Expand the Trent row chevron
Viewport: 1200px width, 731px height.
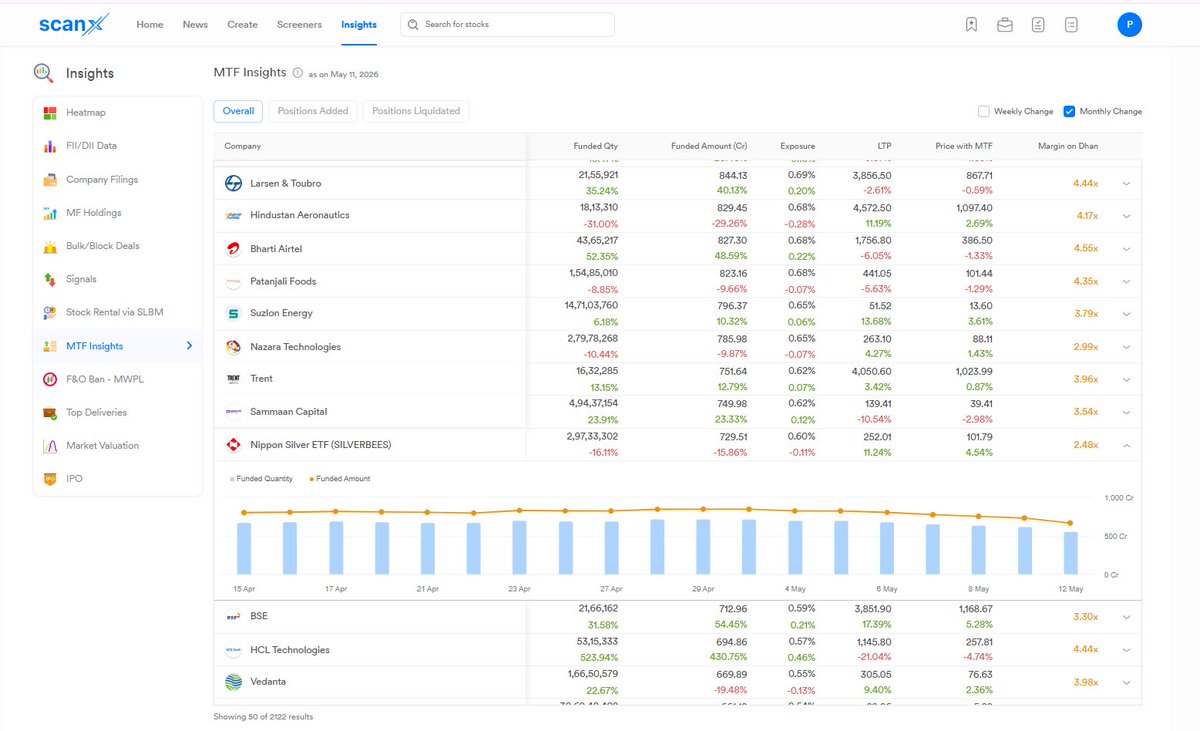[1126, 380]
